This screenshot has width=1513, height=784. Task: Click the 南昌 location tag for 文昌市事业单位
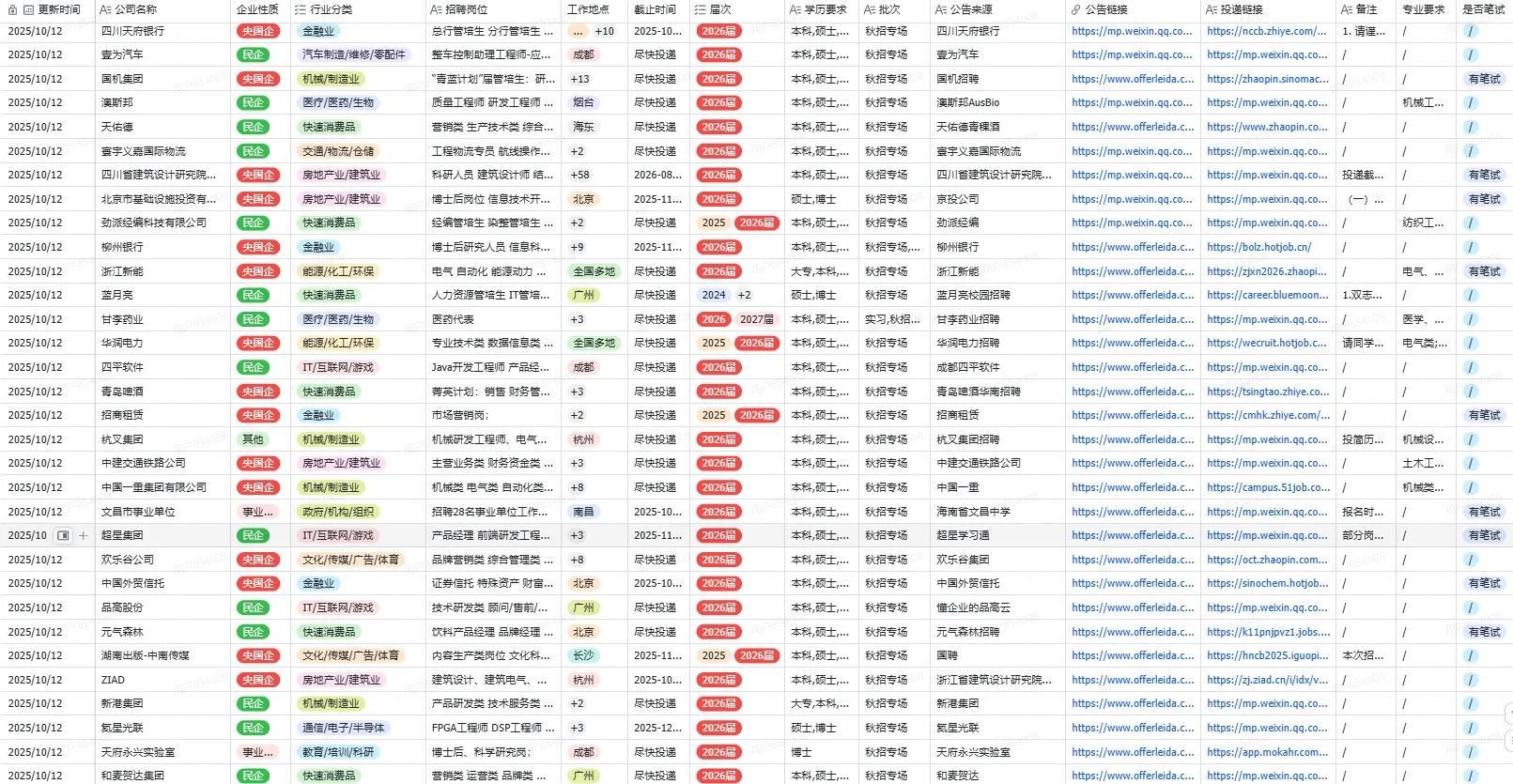(x=583, y=512)
